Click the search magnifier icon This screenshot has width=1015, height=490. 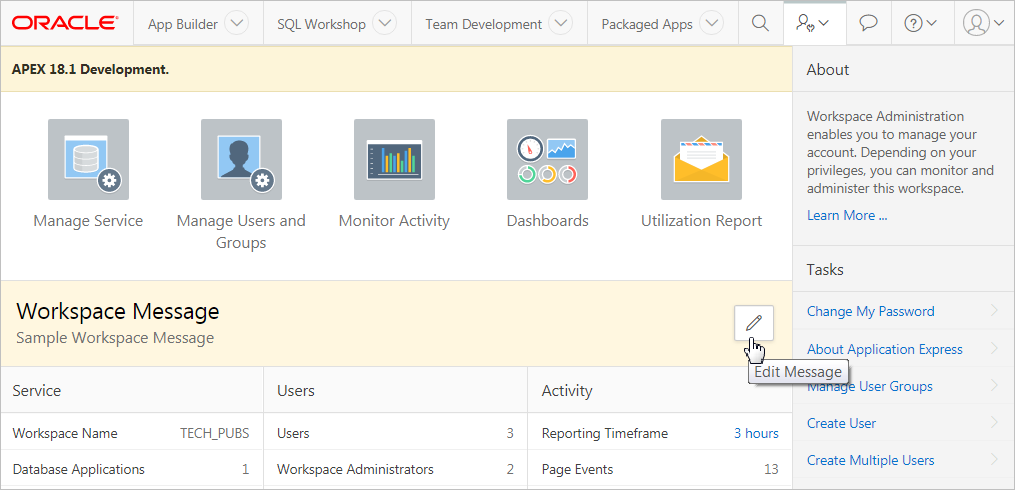[760, 24]
